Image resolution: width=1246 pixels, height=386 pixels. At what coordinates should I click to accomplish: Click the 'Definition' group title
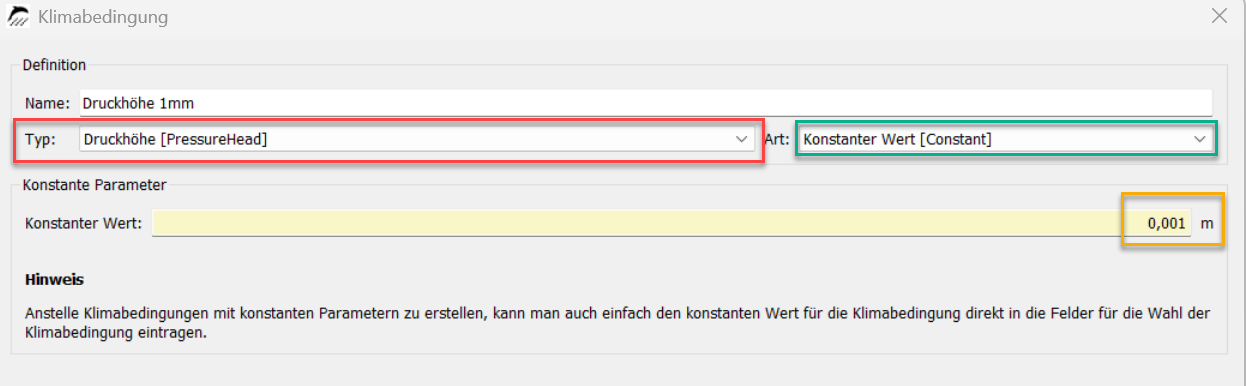[54, 65]
